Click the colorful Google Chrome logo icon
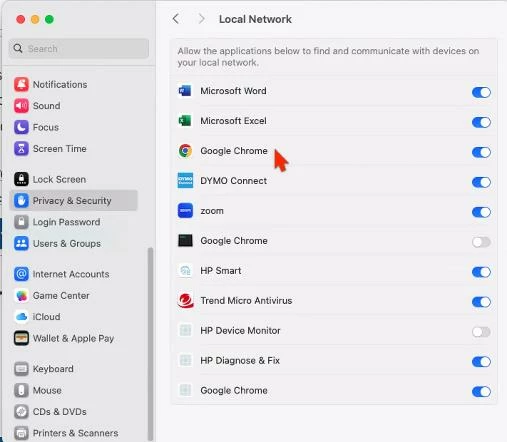The image size is (507, 442). click(185, 151)
